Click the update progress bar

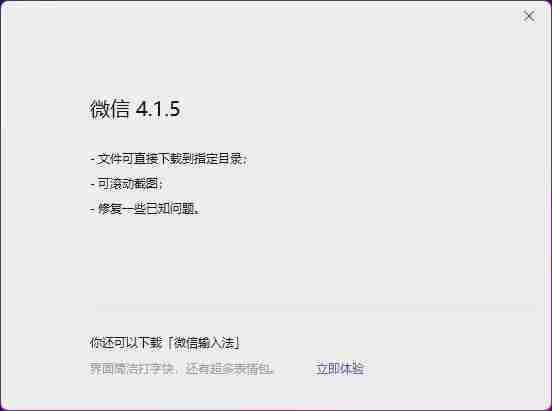(316, 308)
